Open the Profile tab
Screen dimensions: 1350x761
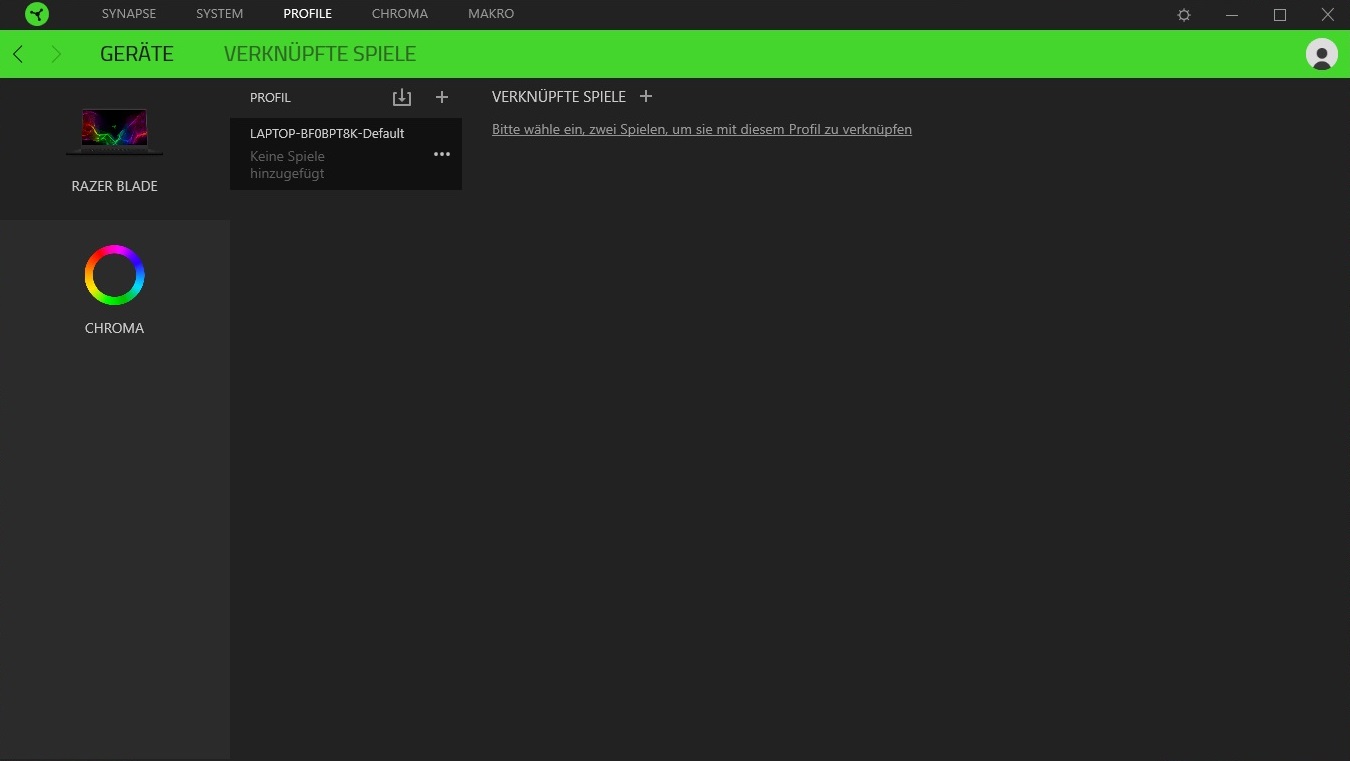click(x=308, y=14)
